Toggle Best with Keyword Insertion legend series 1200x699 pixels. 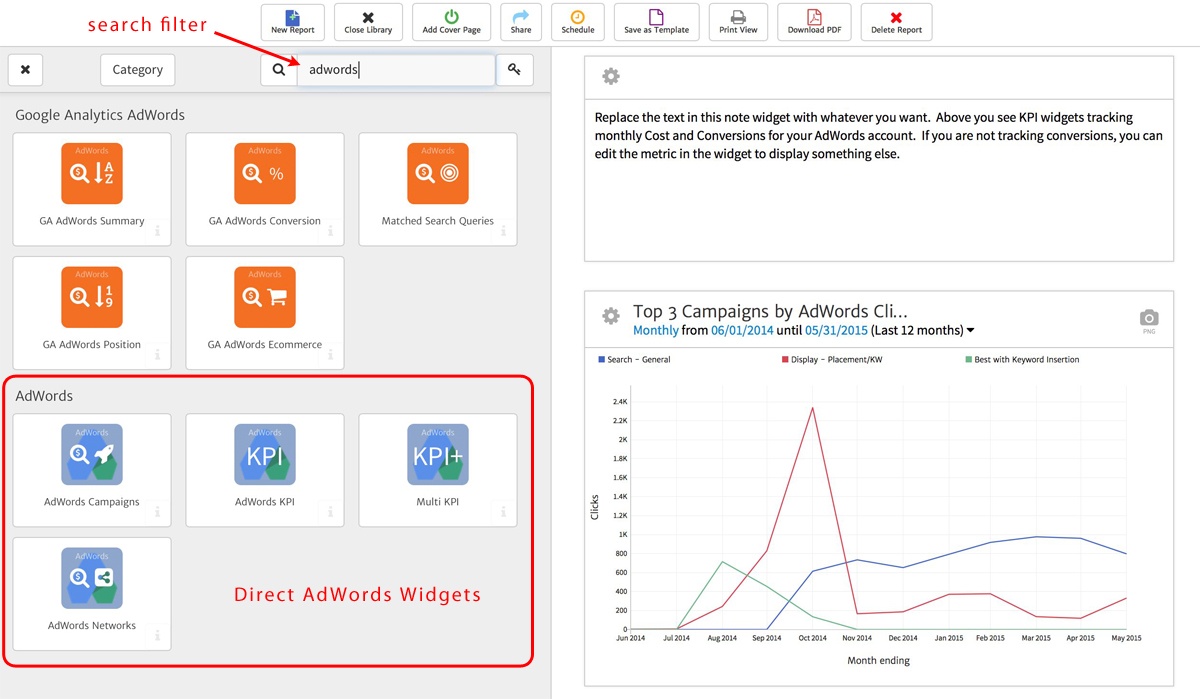click(x=1021, y=359)
